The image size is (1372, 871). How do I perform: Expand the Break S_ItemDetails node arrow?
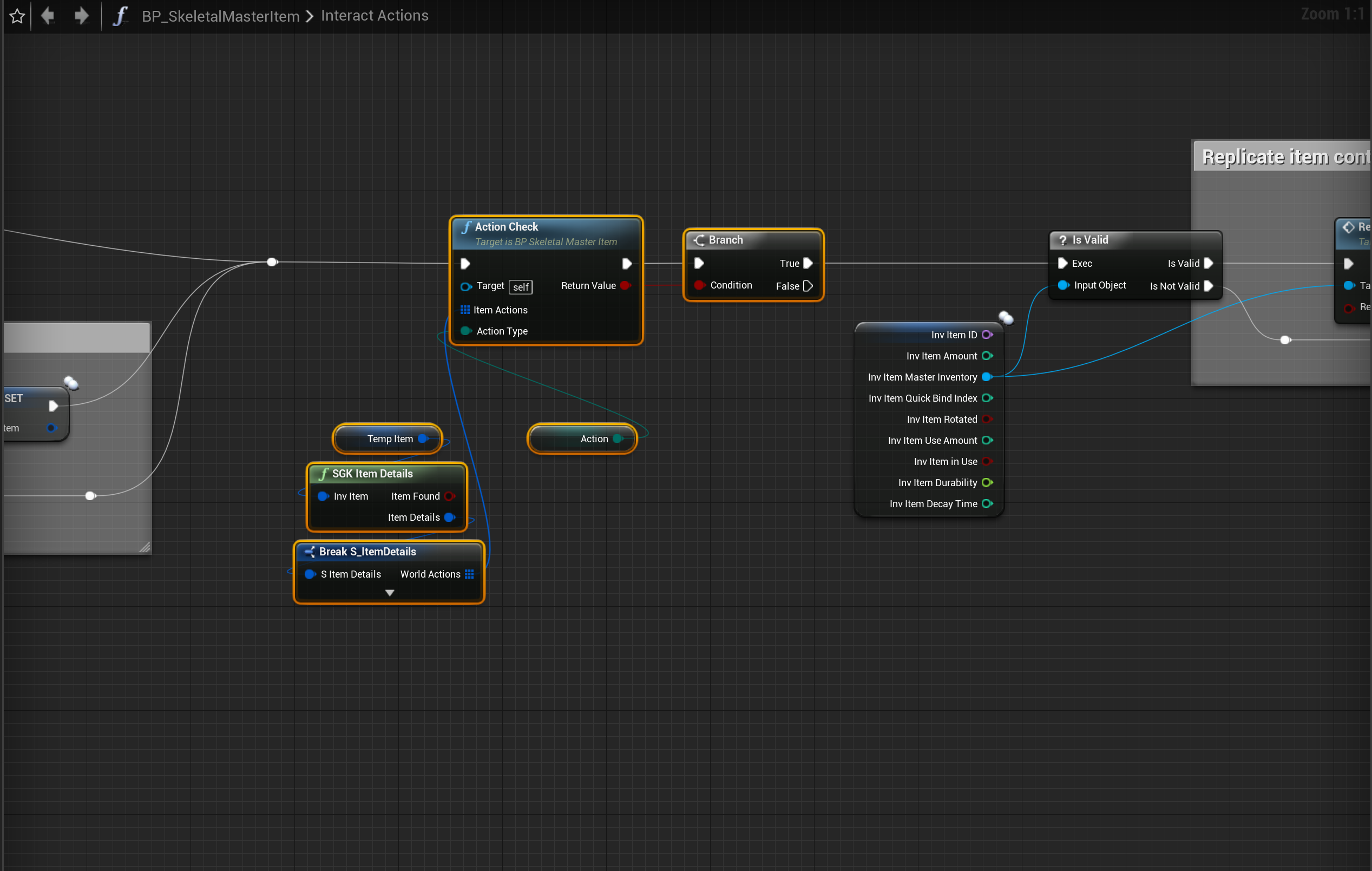[390, 593]
